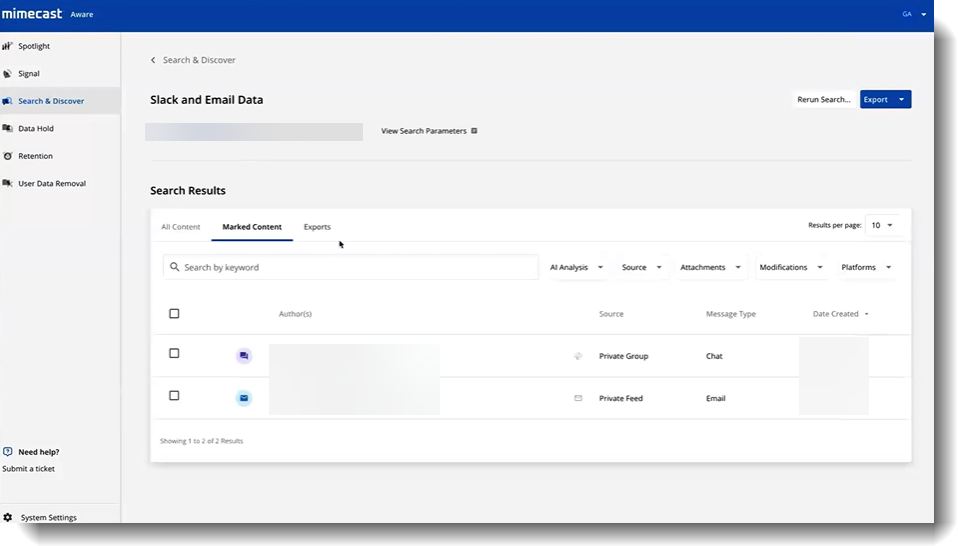
Task: Switch to the Exports tab
Action: coord(317,227)
